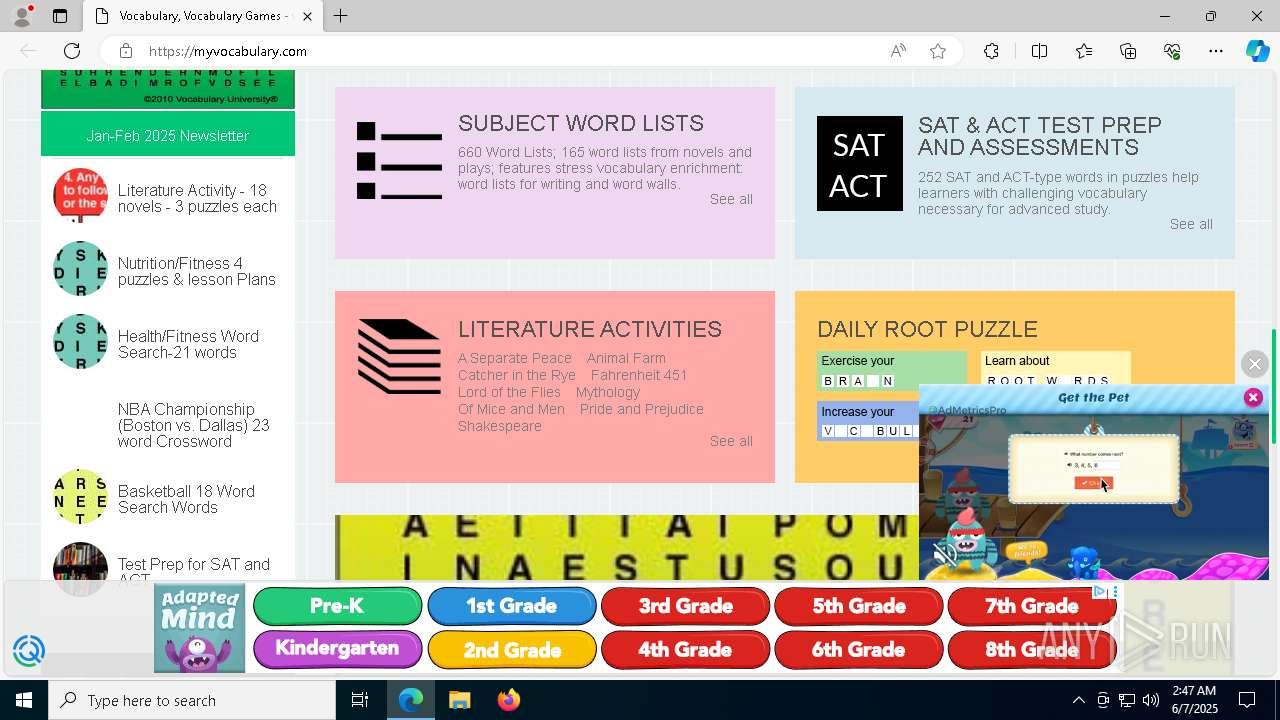Open the notifications center icon

pyautogui.click(x=1247, y=700)
